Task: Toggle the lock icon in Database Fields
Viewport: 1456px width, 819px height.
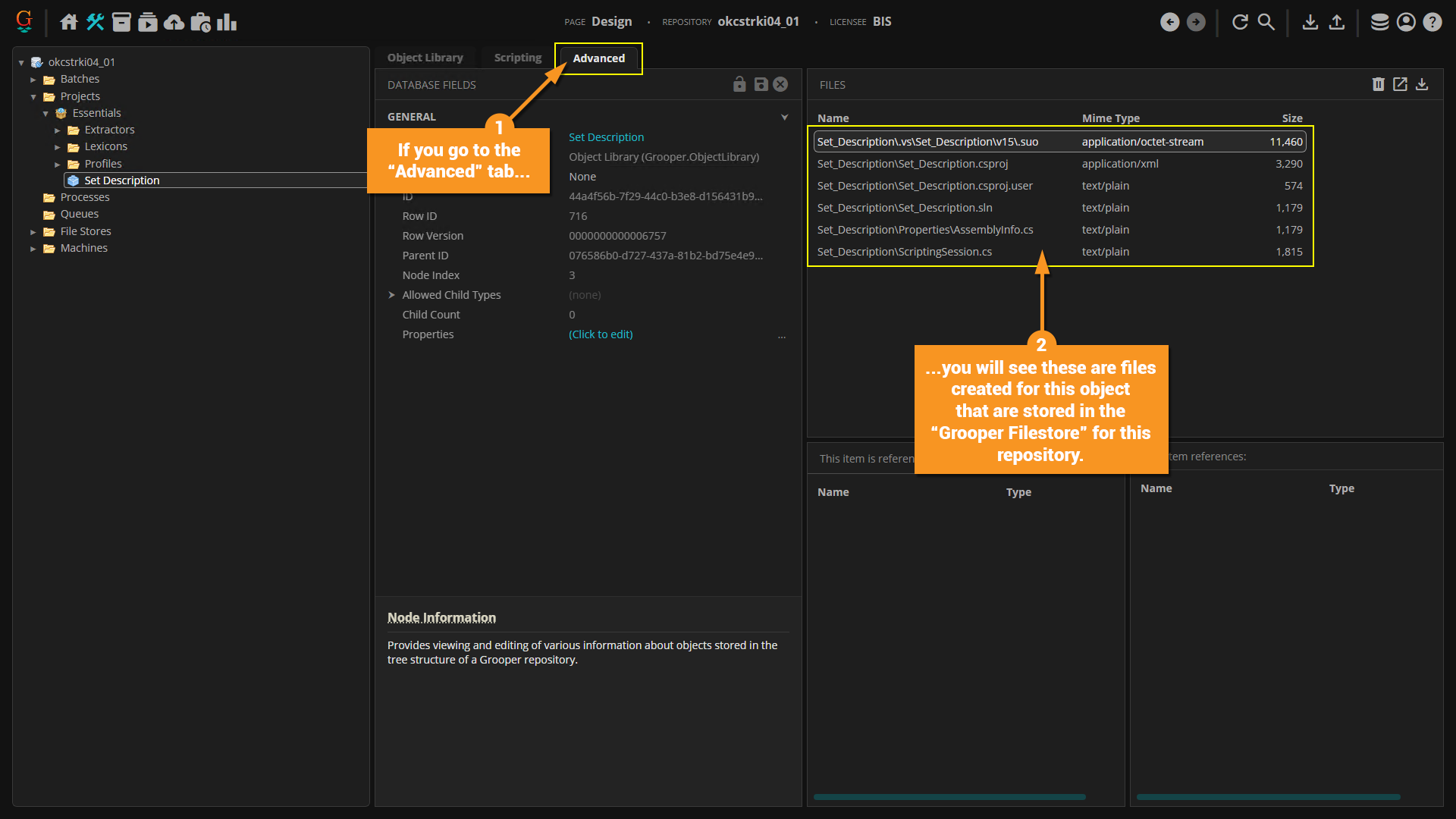Action: click(739, 84)
